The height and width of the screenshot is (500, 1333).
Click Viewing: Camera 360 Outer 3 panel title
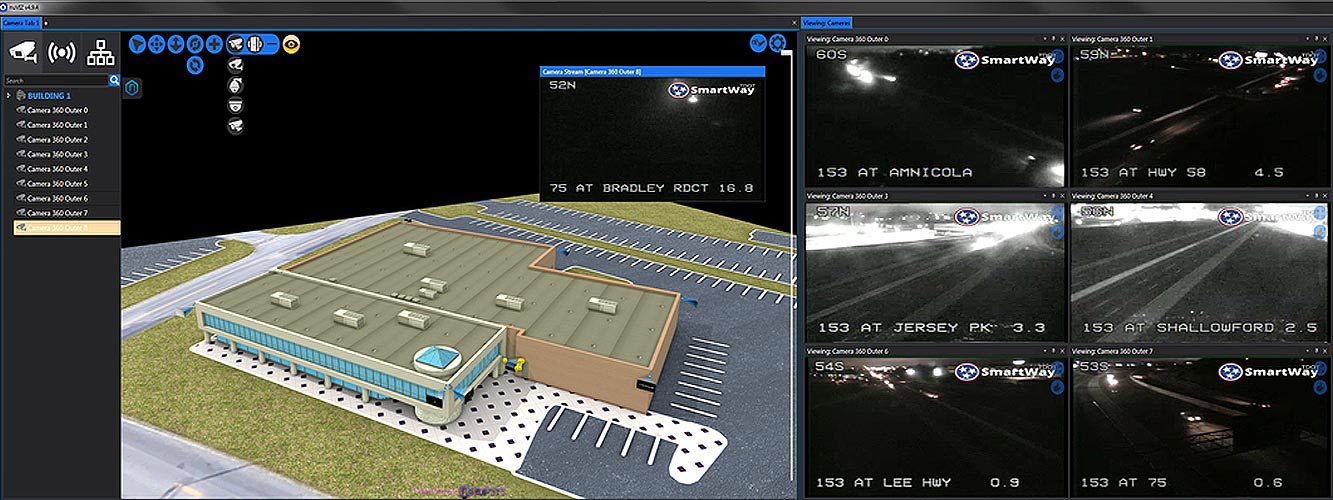pos(848,195)
